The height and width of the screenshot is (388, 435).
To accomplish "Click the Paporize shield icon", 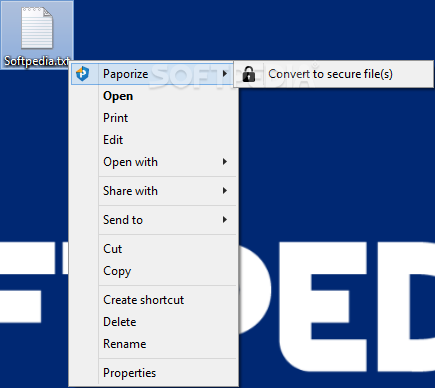I will (x=82, y=74).
